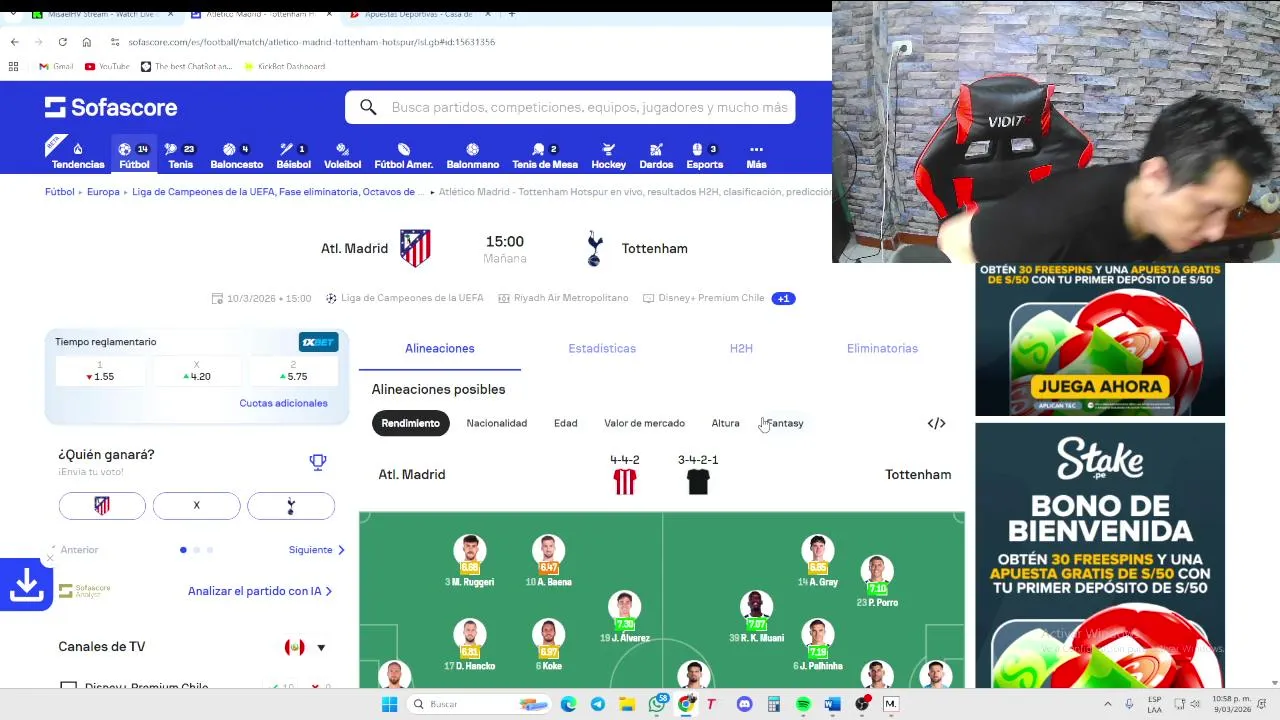The width and height of the screenshot is (1280, 720).
Task: Switch to the Alineaciones tab
Action: click(x=440, y=348)
